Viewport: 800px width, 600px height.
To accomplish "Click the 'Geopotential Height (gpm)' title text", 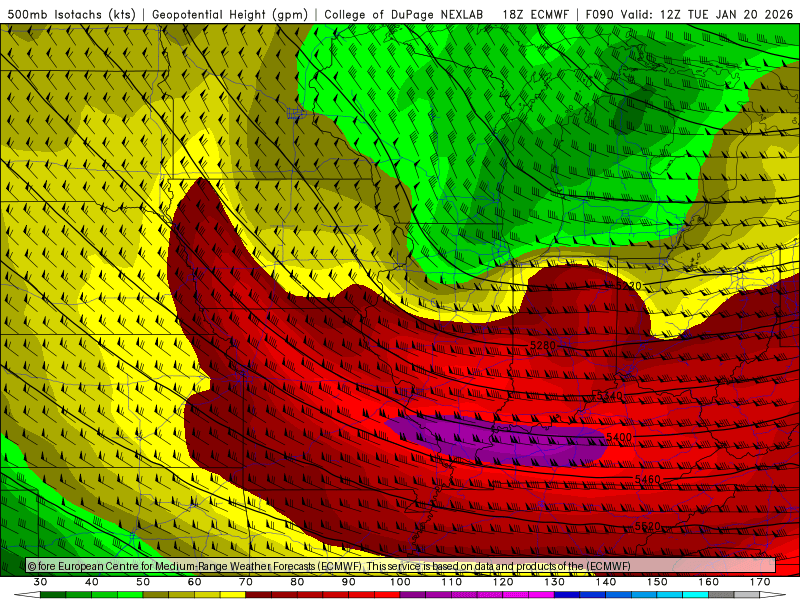I will pyautogui.click(x=230, y=14).
